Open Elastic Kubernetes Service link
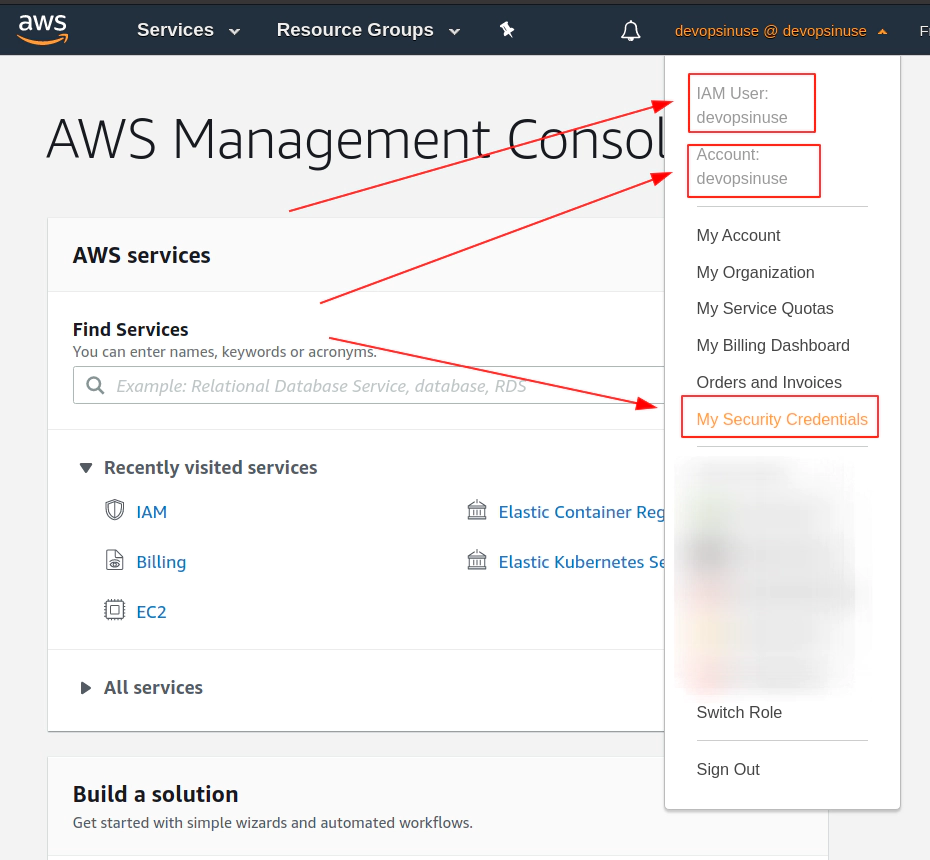The height and width of the screenshot is (860, 930). [581, 562]
